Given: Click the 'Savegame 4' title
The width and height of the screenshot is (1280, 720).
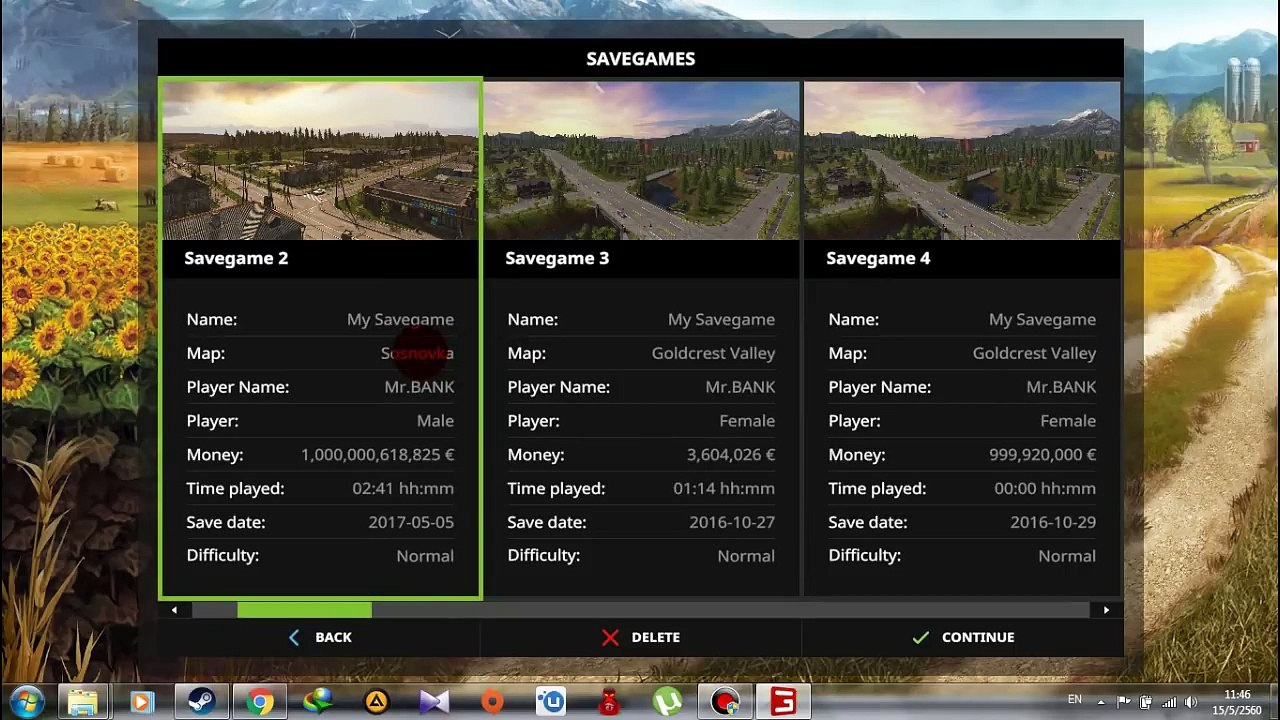Looking at the screenshot, I should (878, 258).
